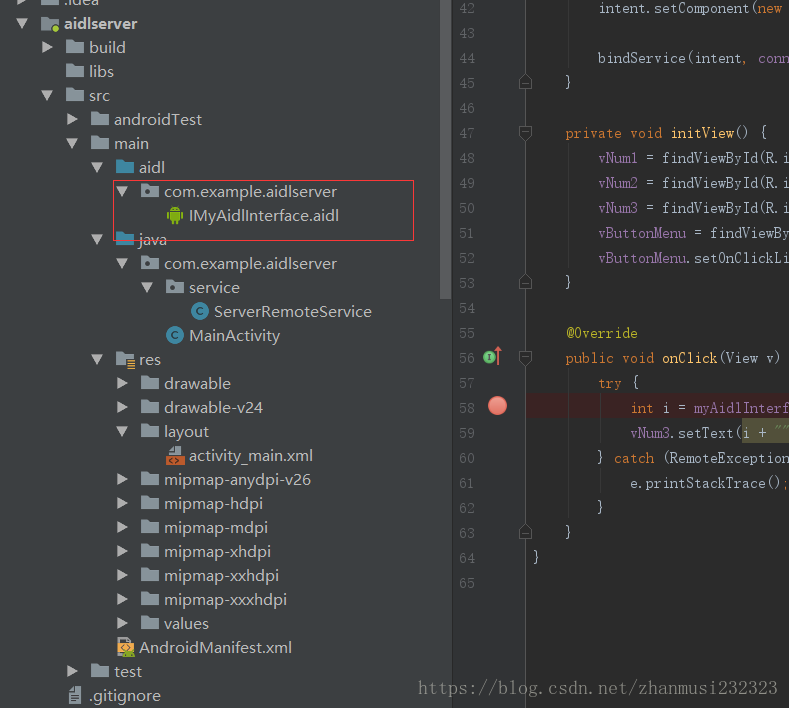
Task: Expand the values folder
Action: [122, 623]
